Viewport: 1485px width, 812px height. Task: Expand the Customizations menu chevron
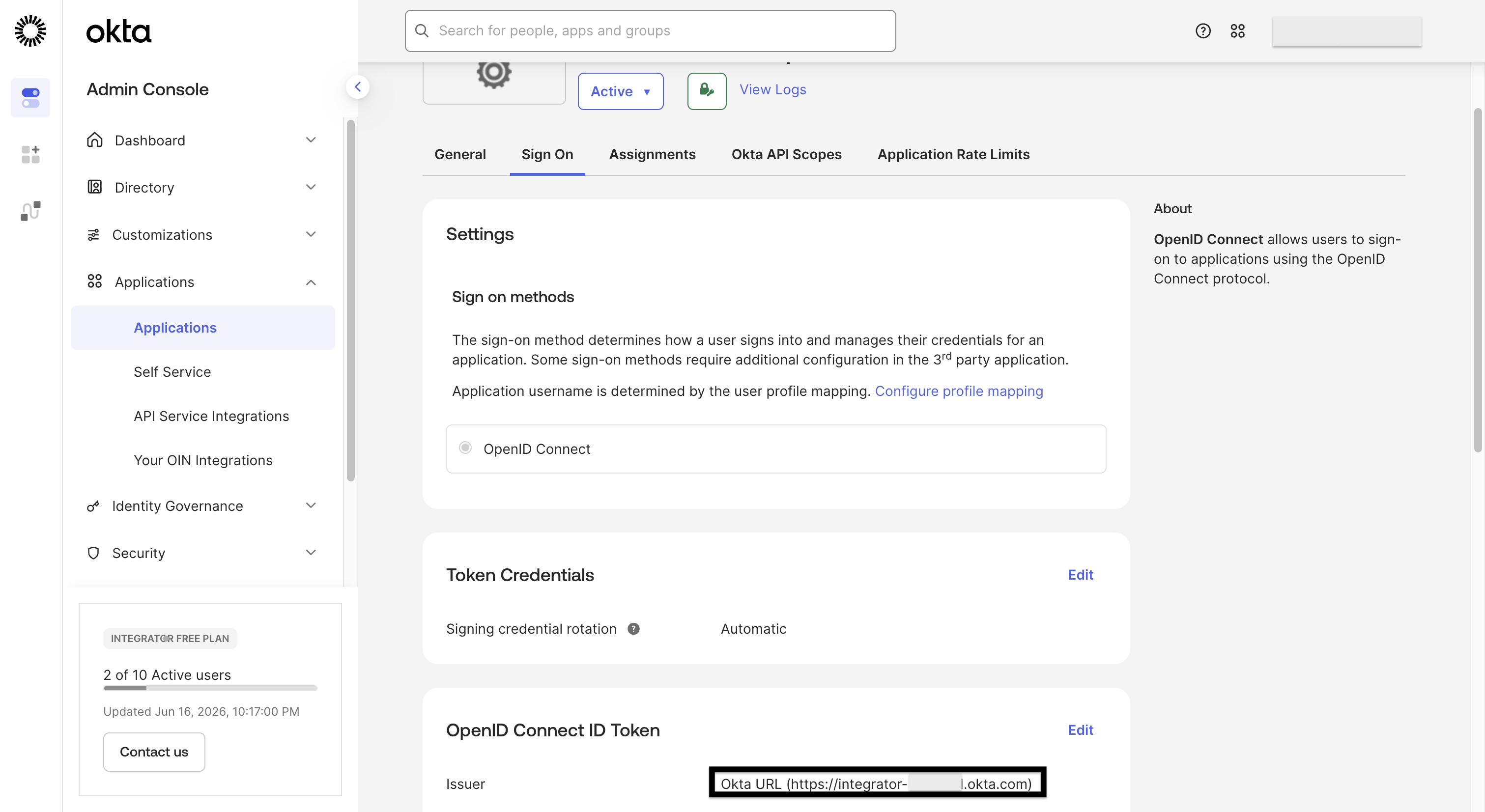pyautogui.click(x=311, y=234)
